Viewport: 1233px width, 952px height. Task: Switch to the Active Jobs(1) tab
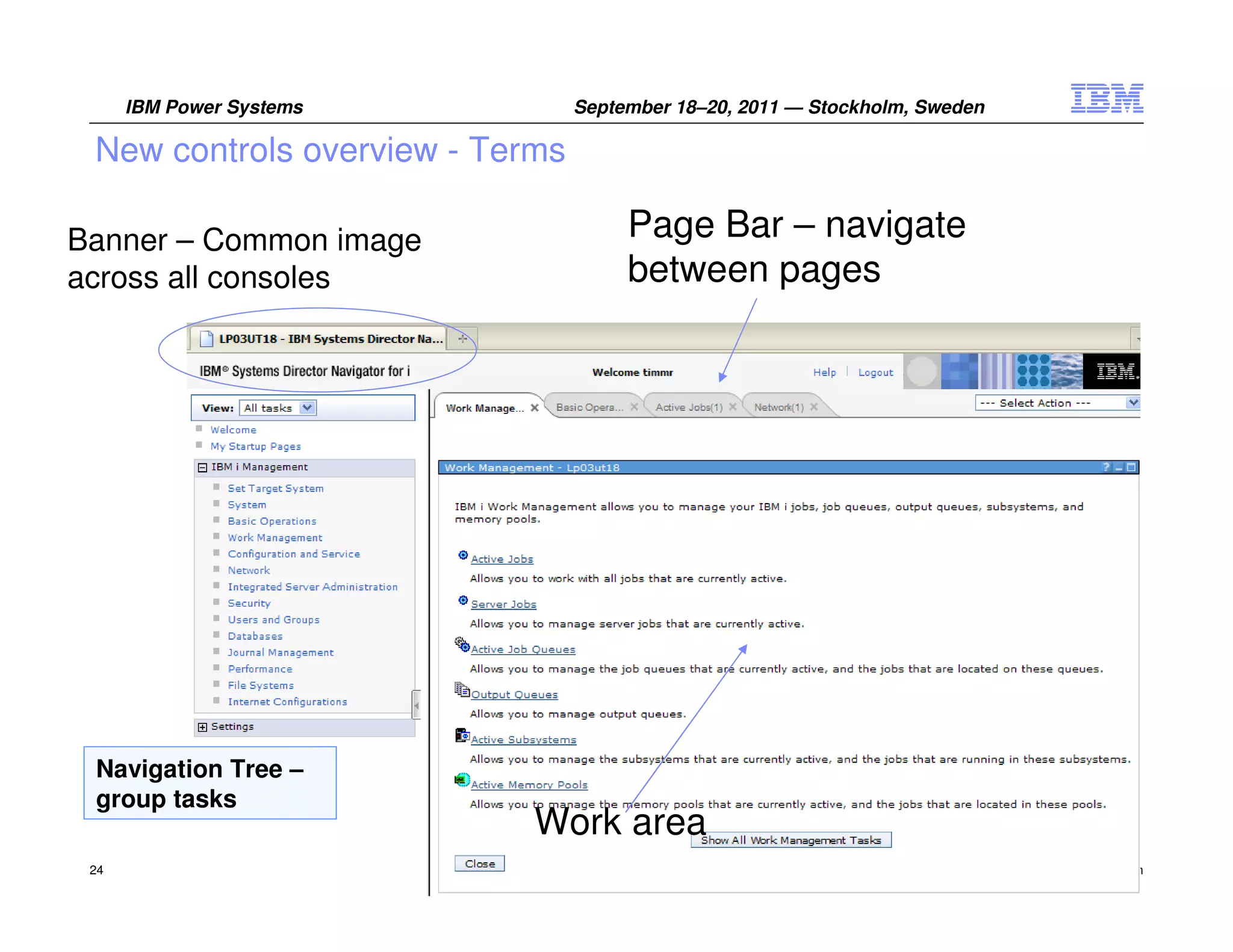(x=689, y=407)
